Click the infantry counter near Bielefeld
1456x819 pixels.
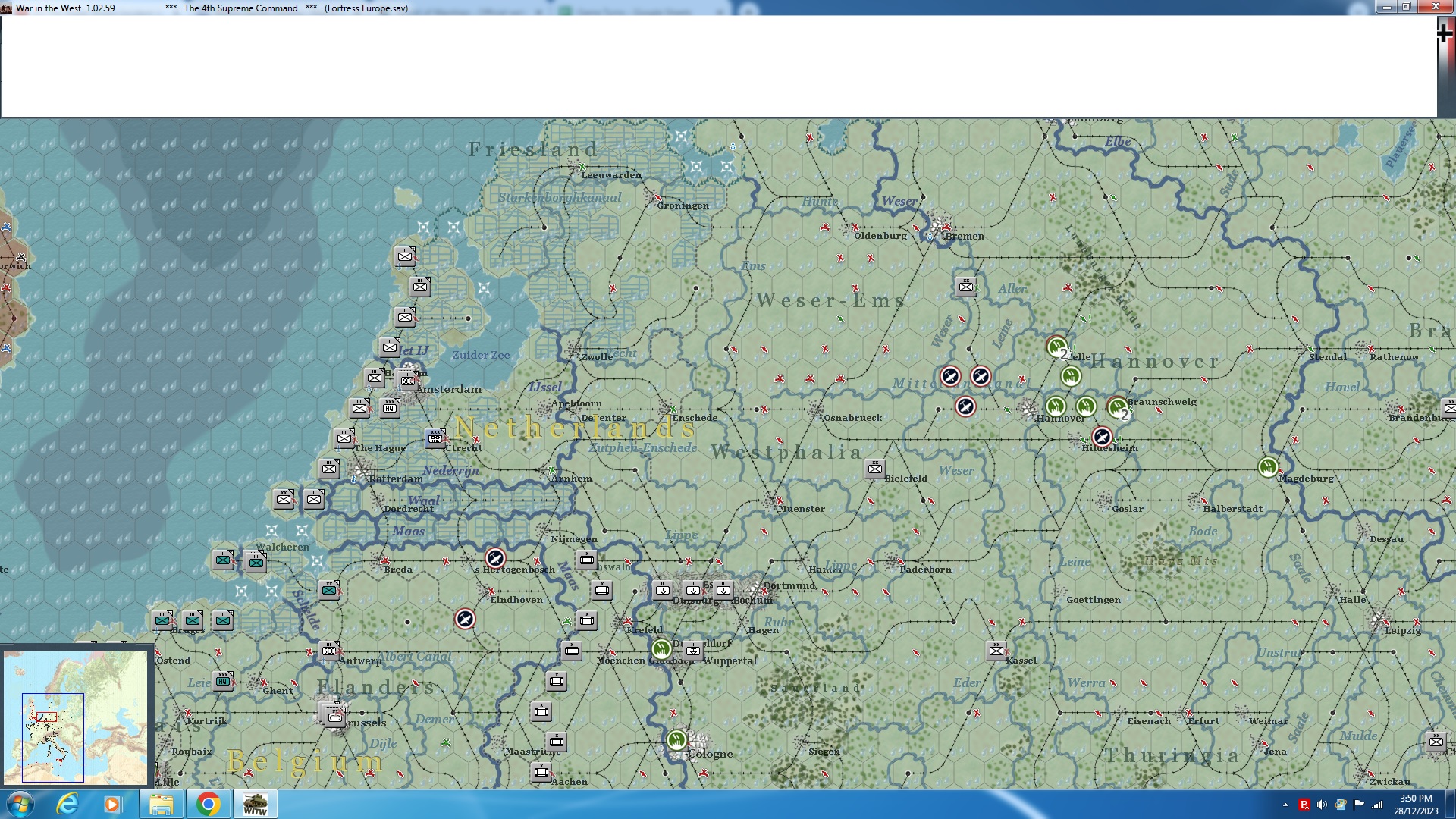coord(874,469)
